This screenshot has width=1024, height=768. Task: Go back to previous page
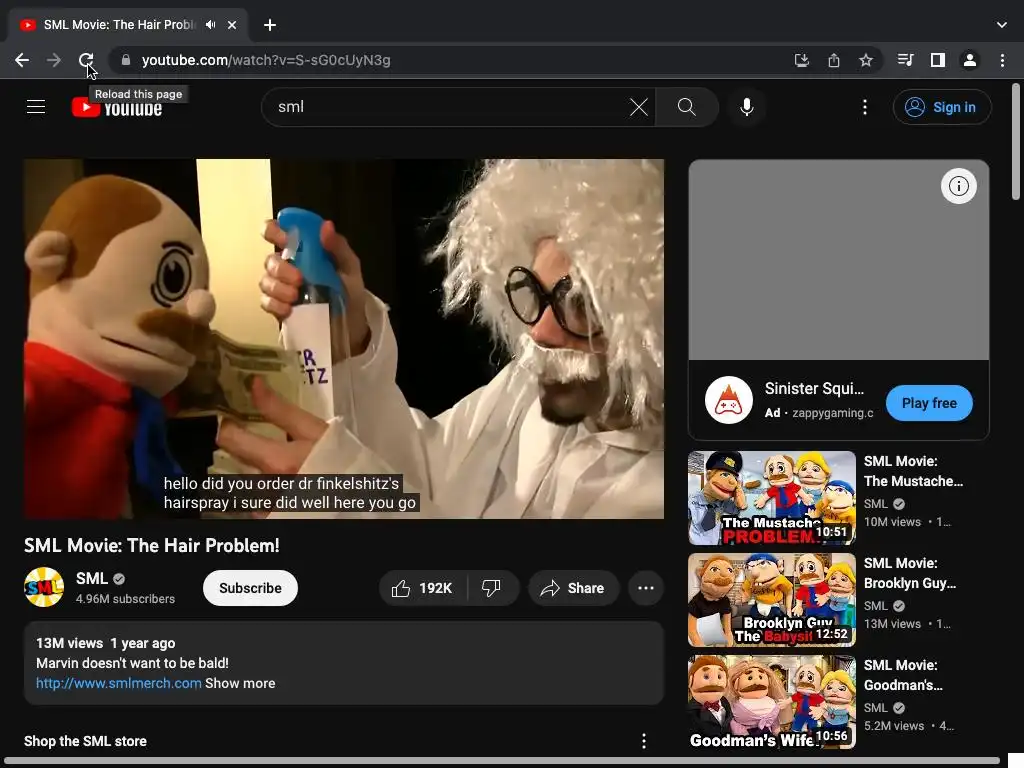tap(22, 60)
